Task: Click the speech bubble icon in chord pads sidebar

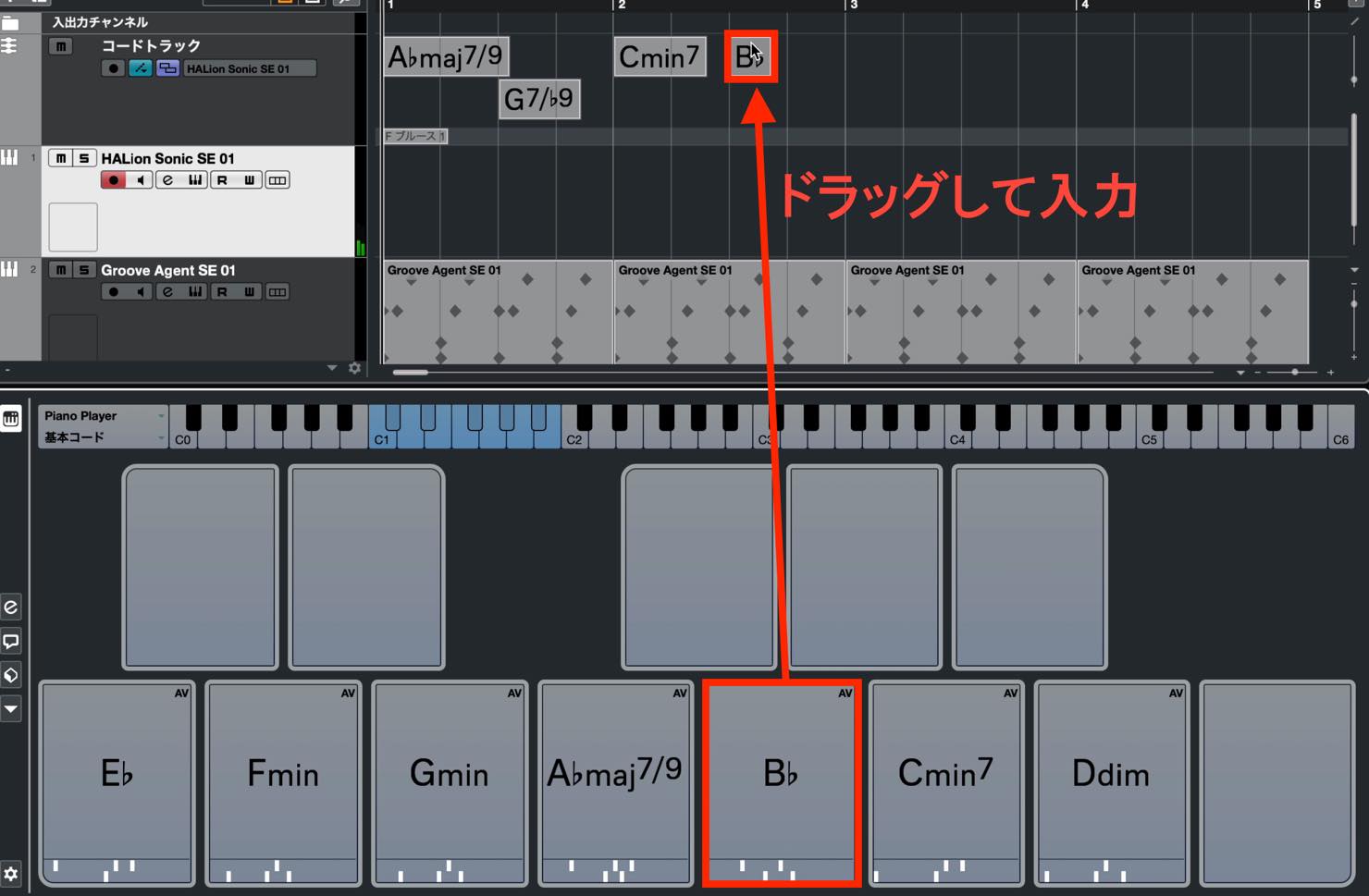Action: [x=11, y=641]
